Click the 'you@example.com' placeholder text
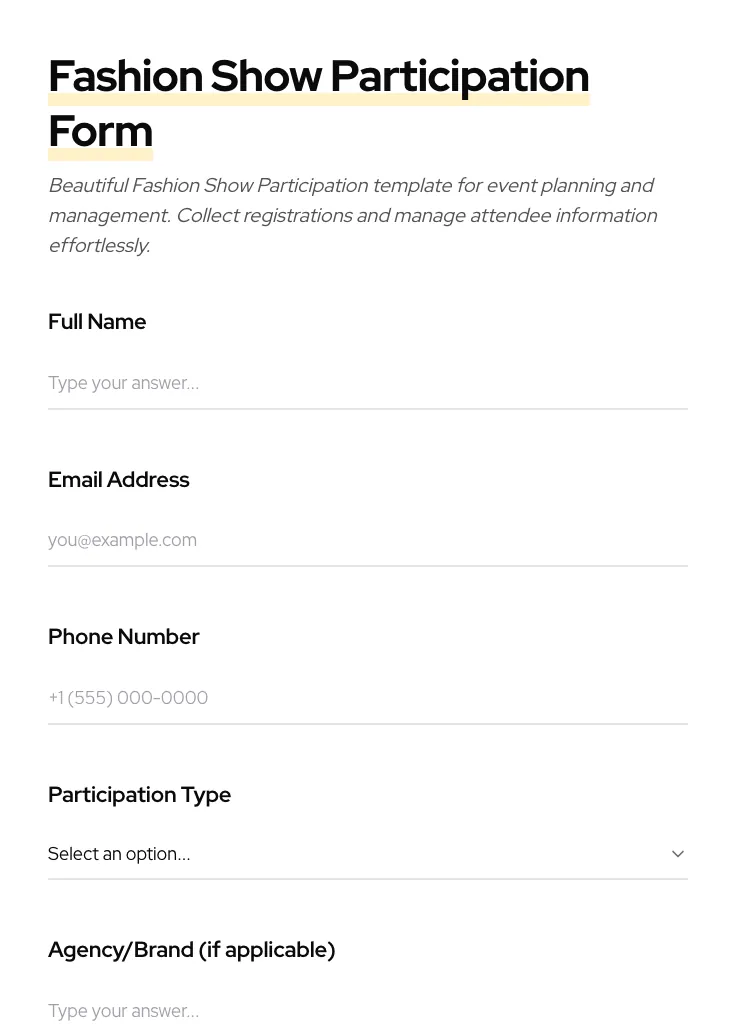 tap(122, 540)
